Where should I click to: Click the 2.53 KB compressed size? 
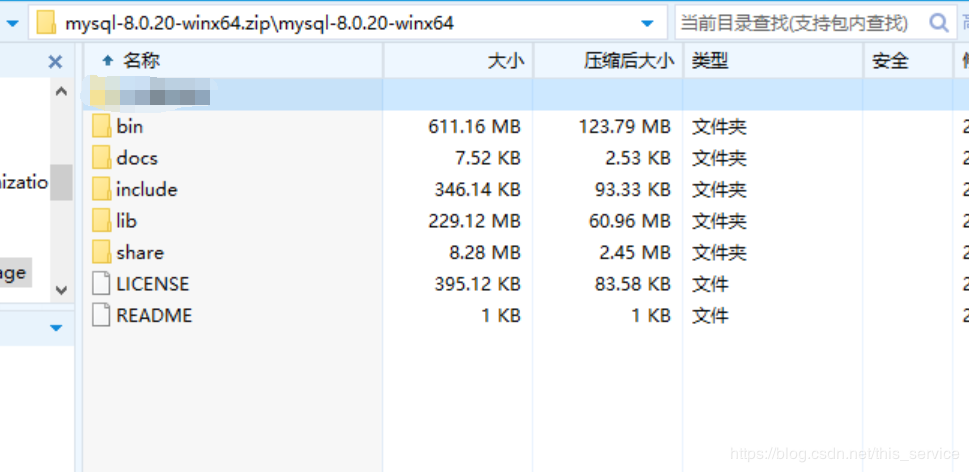[638, 158]
